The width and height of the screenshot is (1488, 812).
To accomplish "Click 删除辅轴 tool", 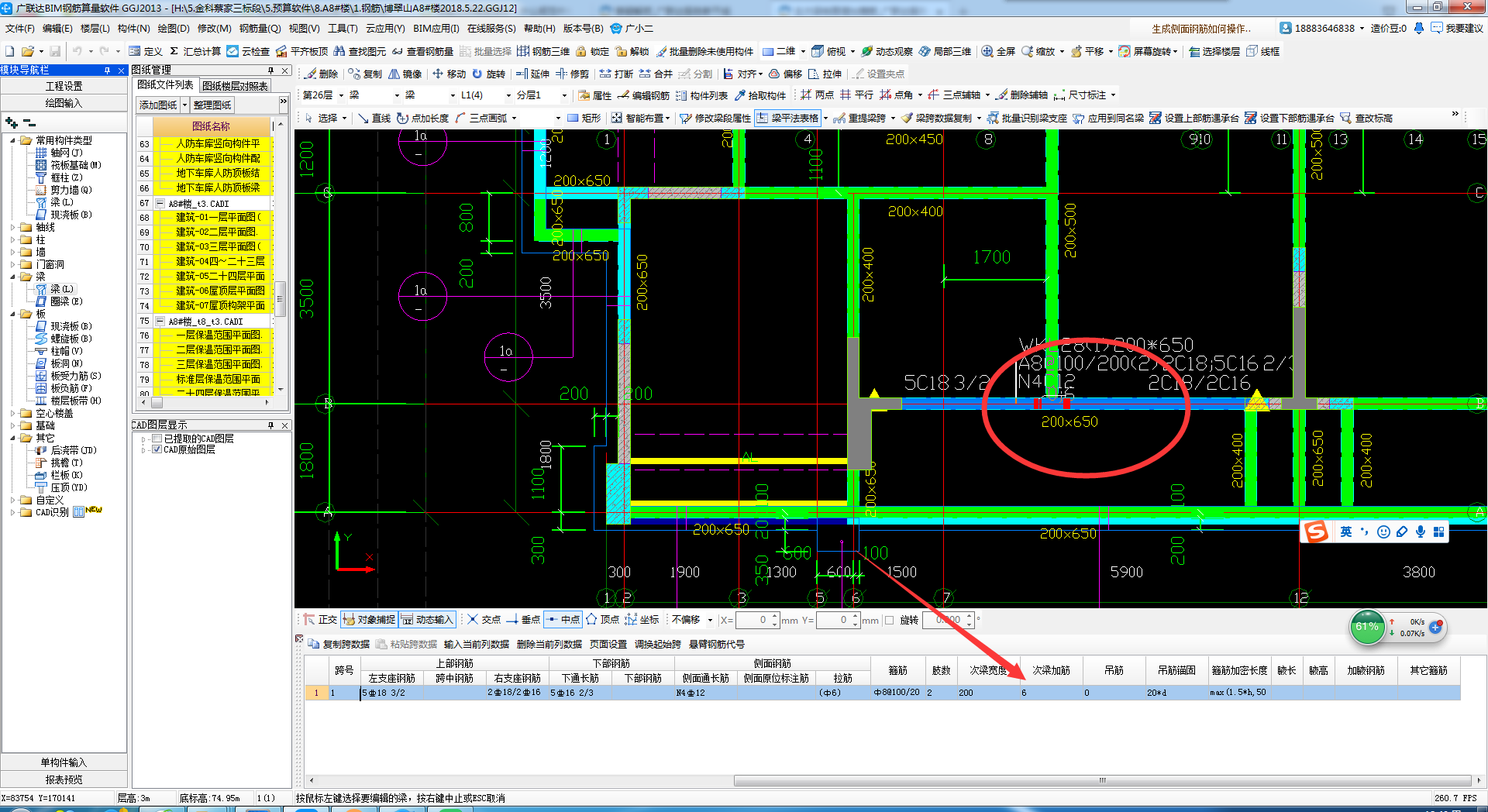I will tap(1021, 95).
